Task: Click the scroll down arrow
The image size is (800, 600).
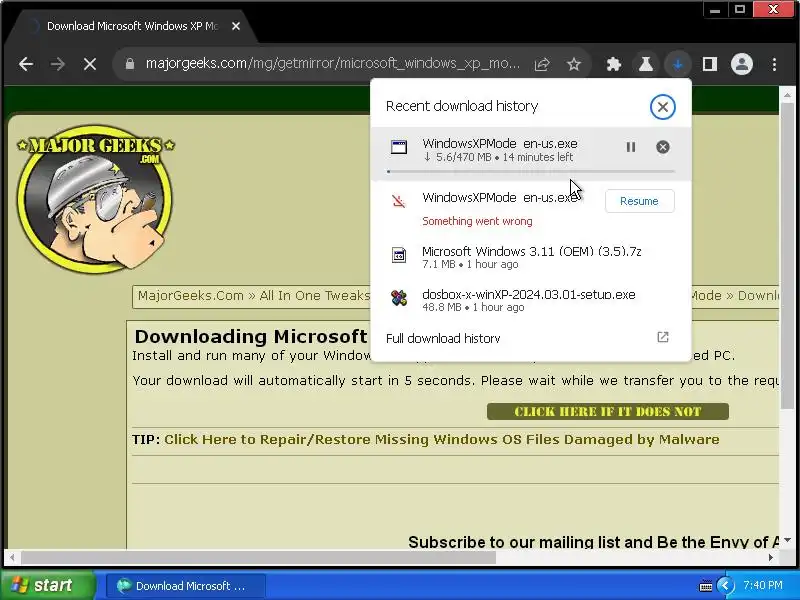Action: 787,541
